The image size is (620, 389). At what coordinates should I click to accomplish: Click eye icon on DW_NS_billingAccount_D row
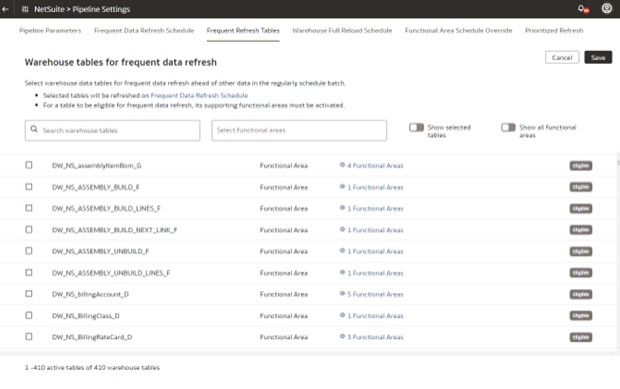click(342, 294)
